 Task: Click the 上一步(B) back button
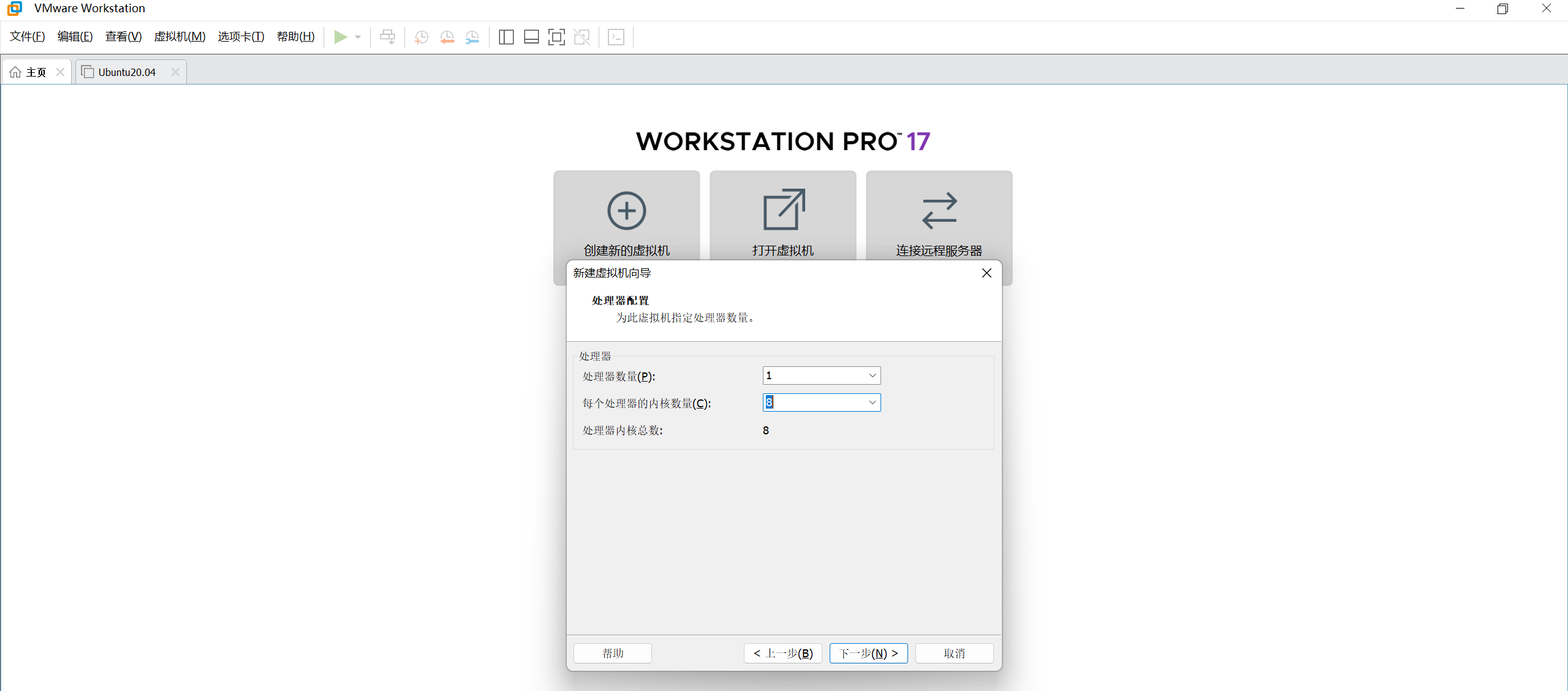click(x=783, y=653)
